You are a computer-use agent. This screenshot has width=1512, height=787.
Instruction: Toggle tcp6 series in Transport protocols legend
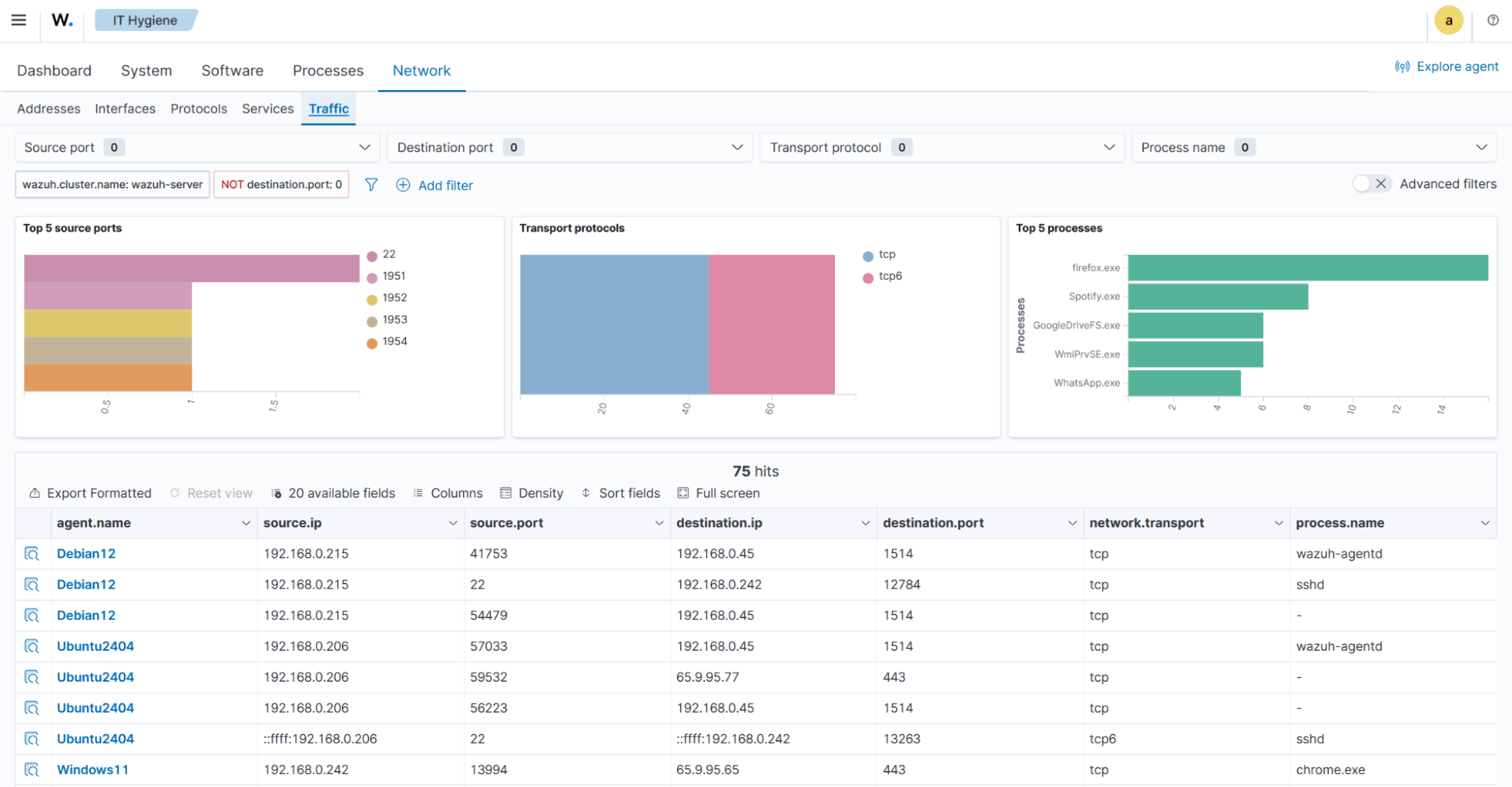[890, 276]
